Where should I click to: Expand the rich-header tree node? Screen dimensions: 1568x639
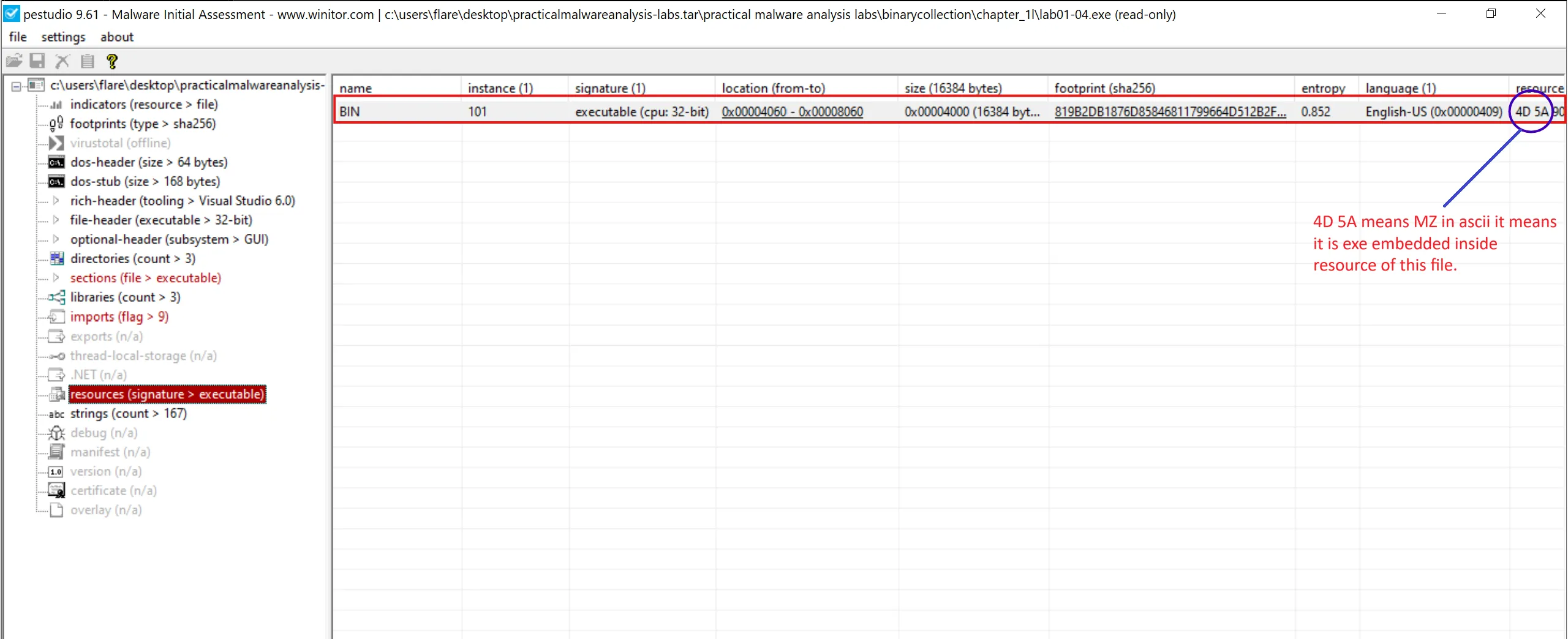(x=56, y=201)
